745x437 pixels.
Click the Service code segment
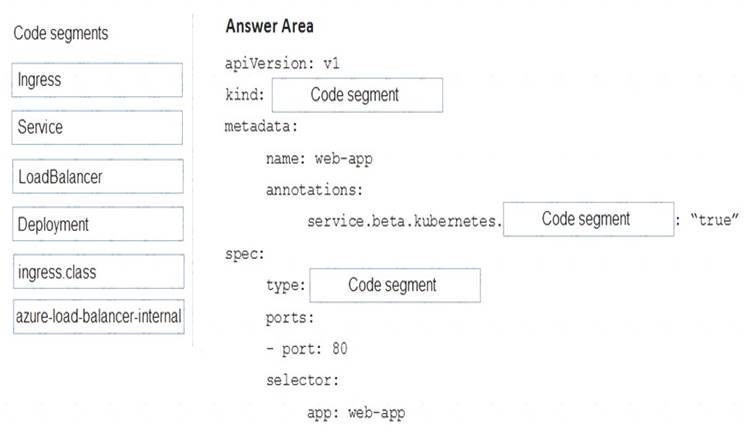[98, 128]
